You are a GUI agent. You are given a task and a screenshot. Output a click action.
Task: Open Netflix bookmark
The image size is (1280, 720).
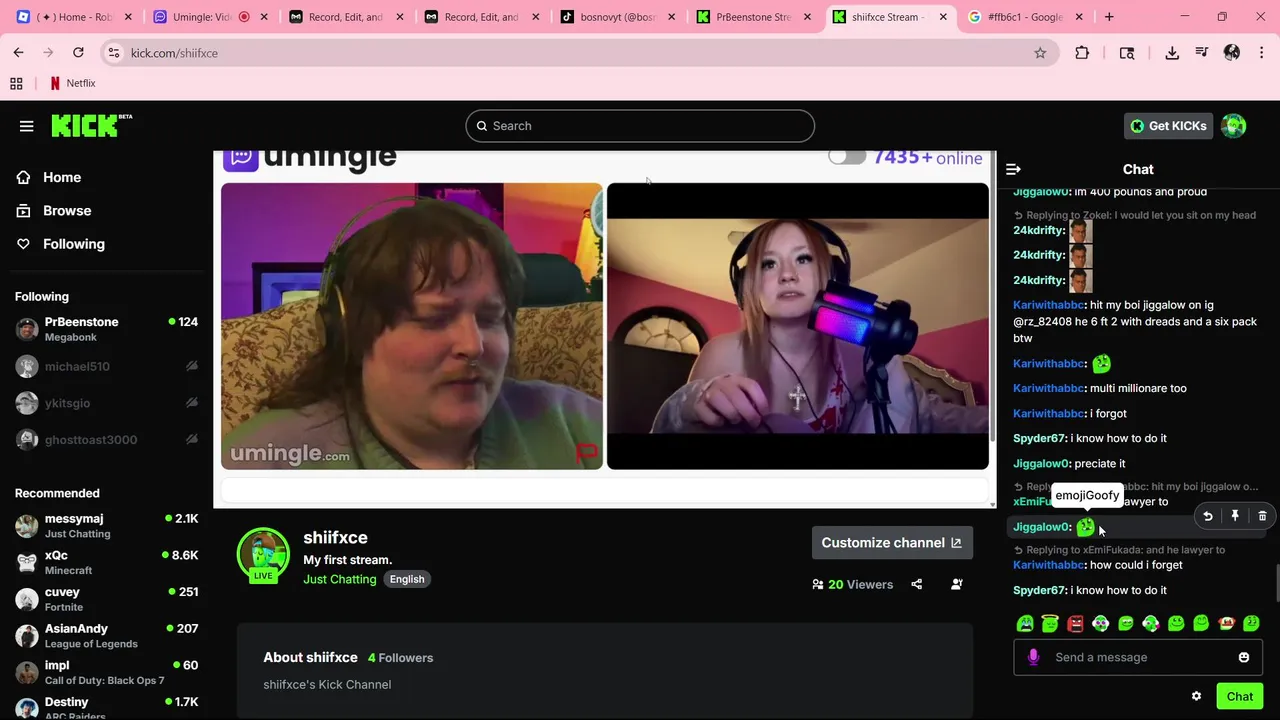pyautogui.click(x=73, y=83)
